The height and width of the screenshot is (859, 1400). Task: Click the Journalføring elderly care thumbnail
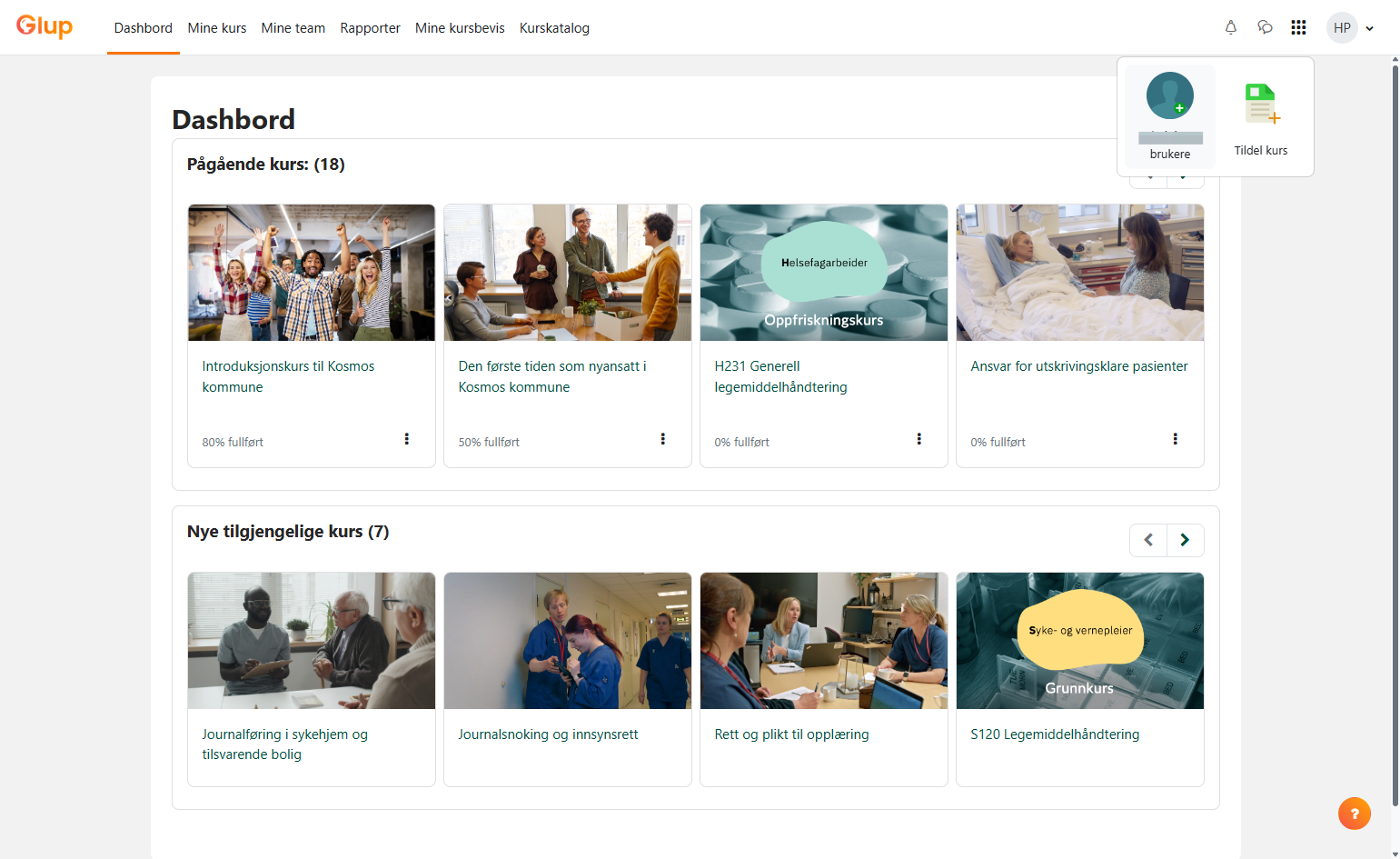312,641
